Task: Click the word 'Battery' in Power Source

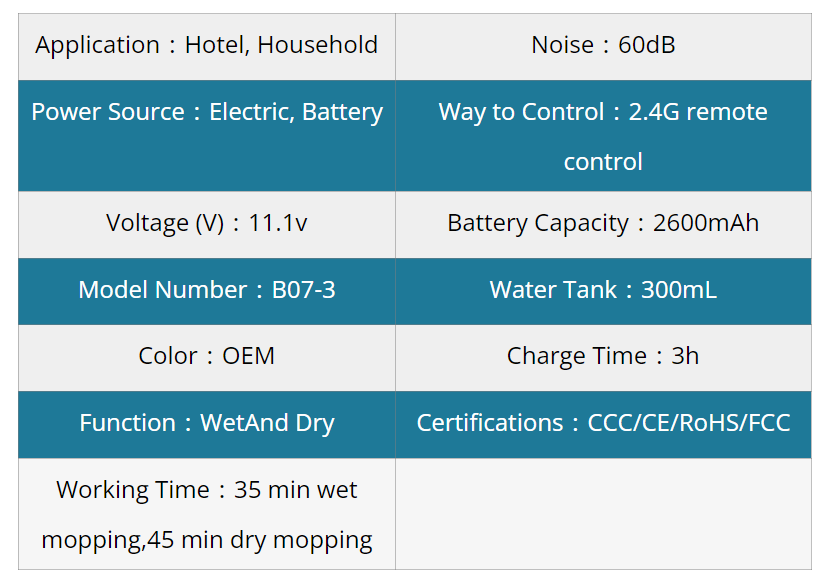Action: [343, 112]
